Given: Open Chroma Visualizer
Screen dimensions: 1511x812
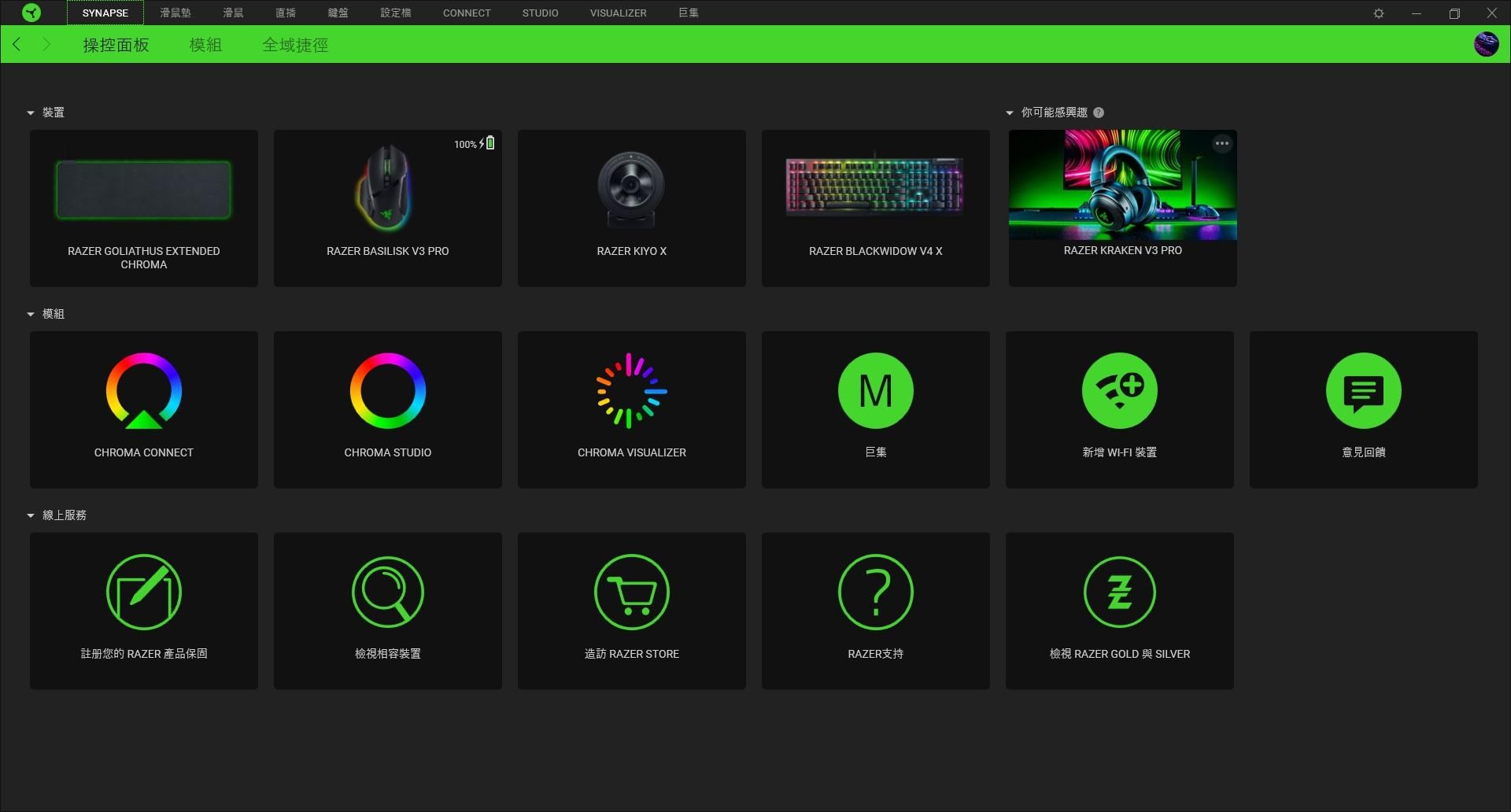Looking at the screenshot, I should click(x=631, y=409).
